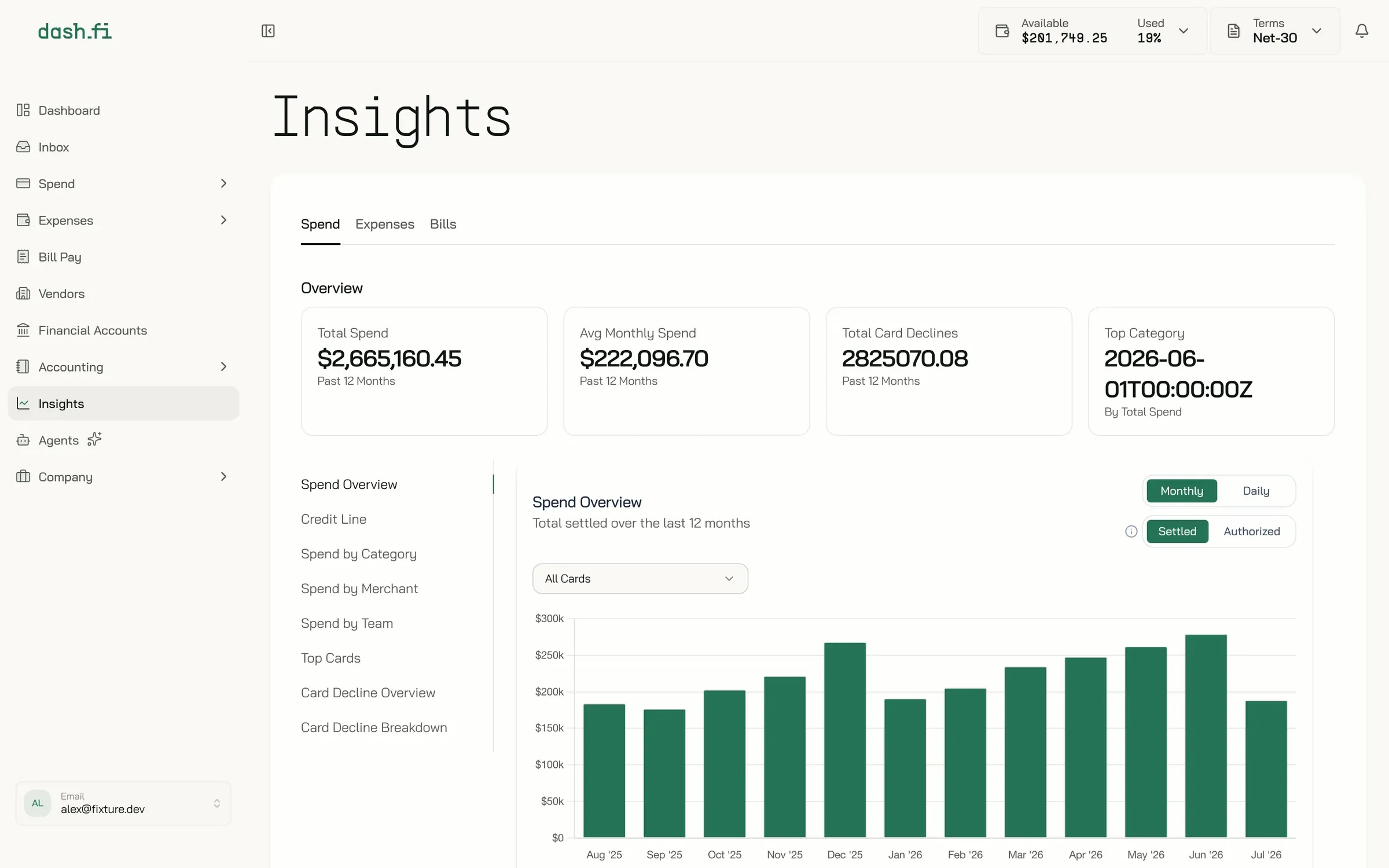Click the Company briefcase icon
Screen dimensions: 1389x868
(23, 477)
